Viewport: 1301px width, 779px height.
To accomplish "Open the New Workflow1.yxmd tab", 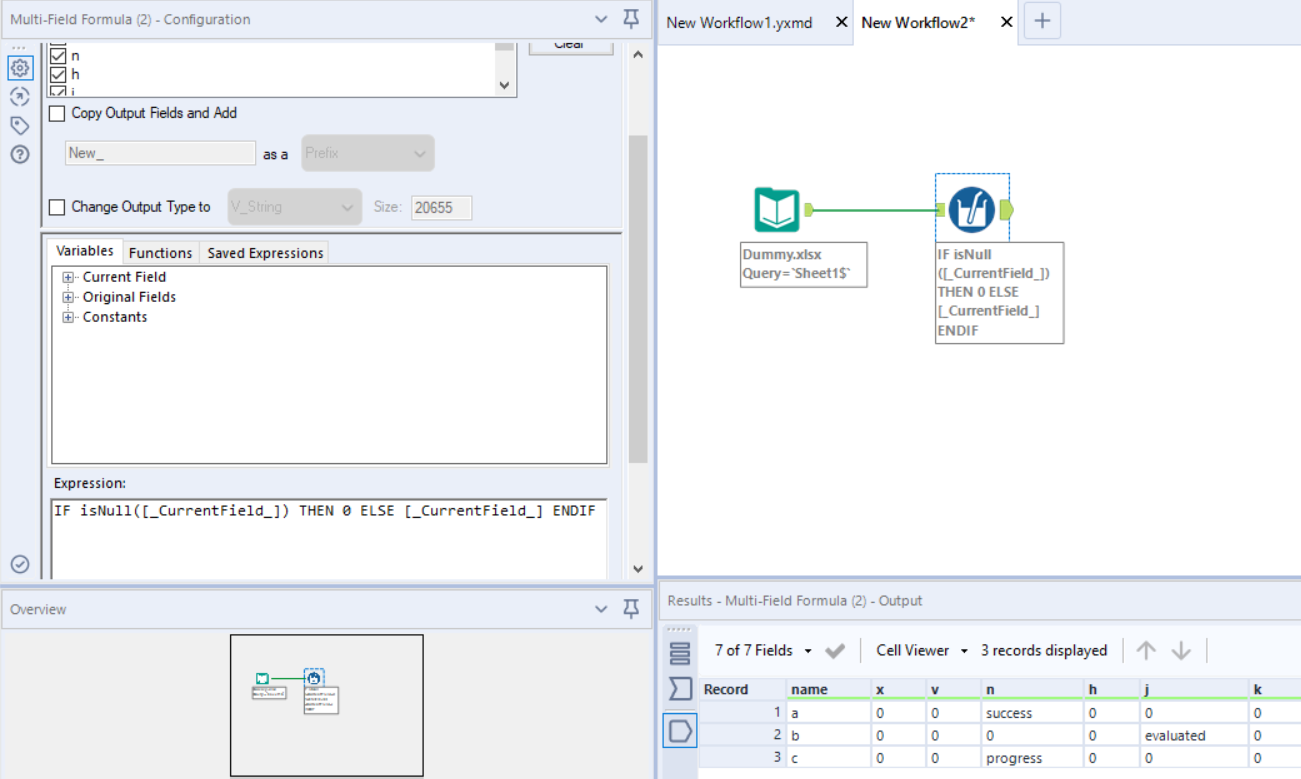I will pyautogui.click(x=738, y=22).
